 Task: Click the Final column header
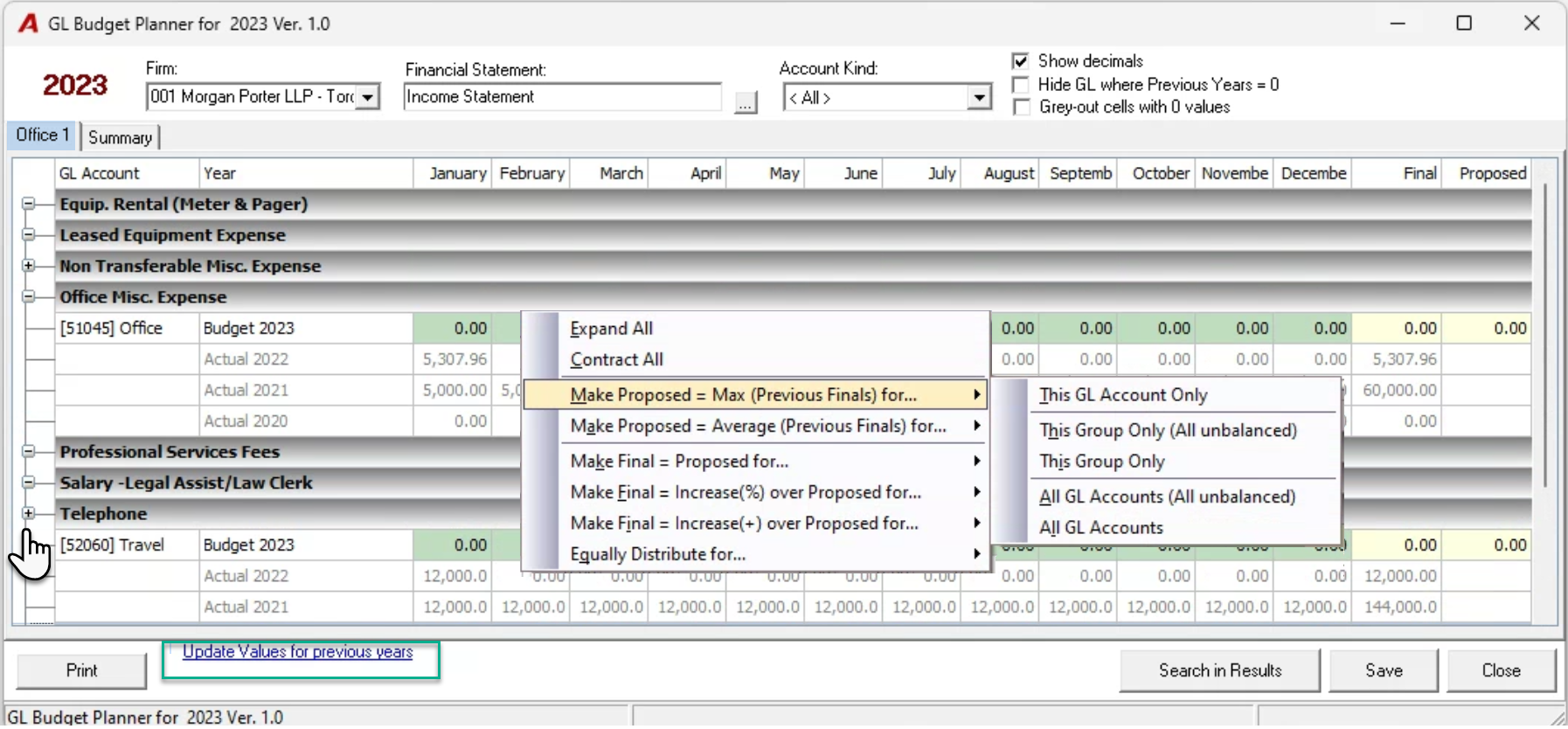click(x=1395, y=173)
